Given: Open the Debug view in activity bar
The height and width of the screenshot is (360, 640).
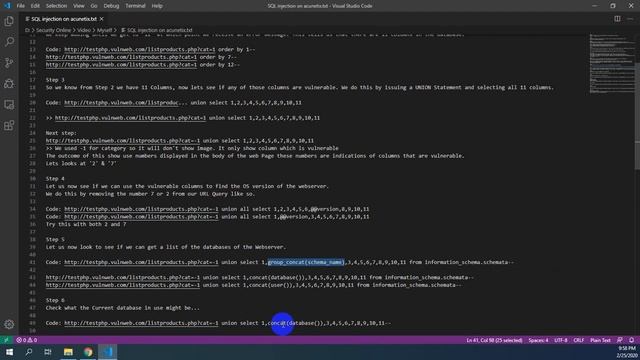Looking at the screenshot, I should click(x=9, y=83).
